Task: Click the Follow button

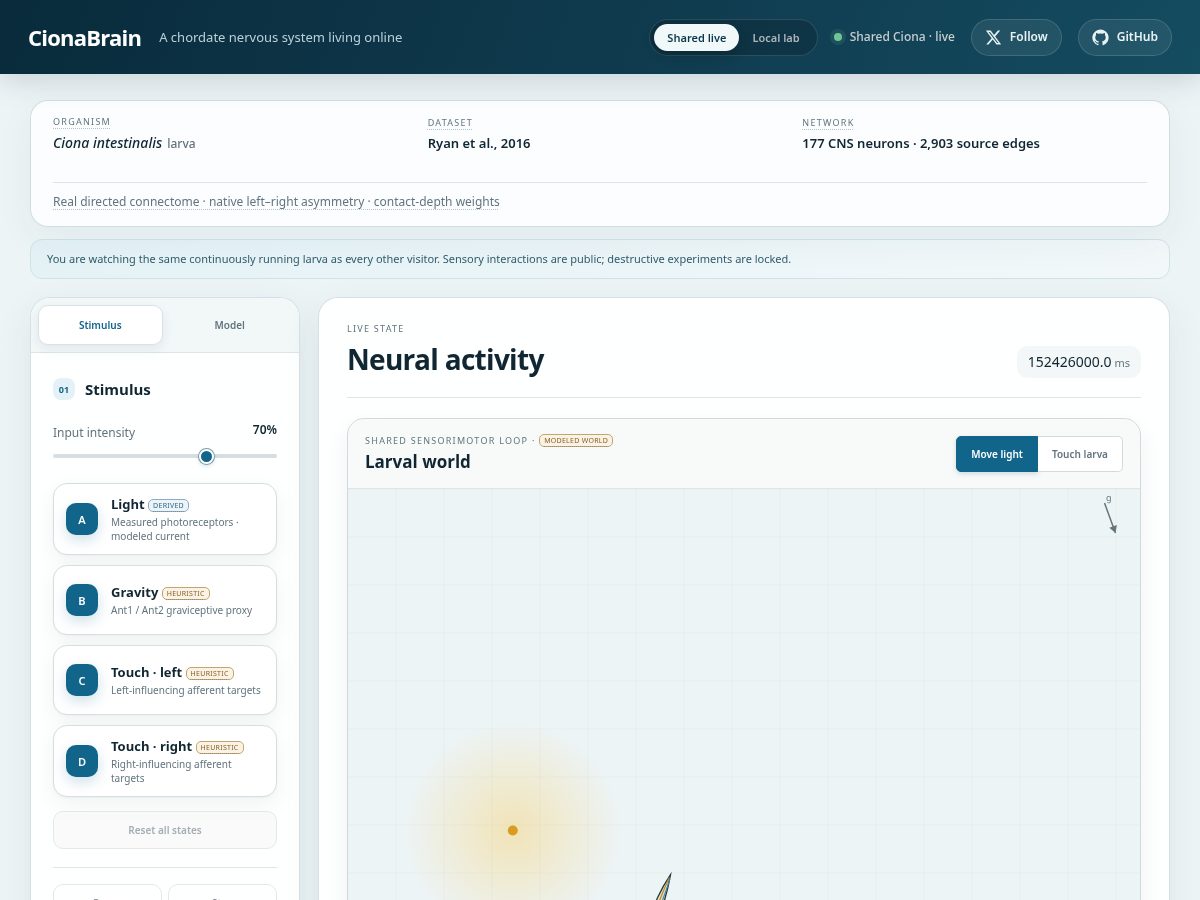Action: pyautogui.click(x=1016, y=37)
